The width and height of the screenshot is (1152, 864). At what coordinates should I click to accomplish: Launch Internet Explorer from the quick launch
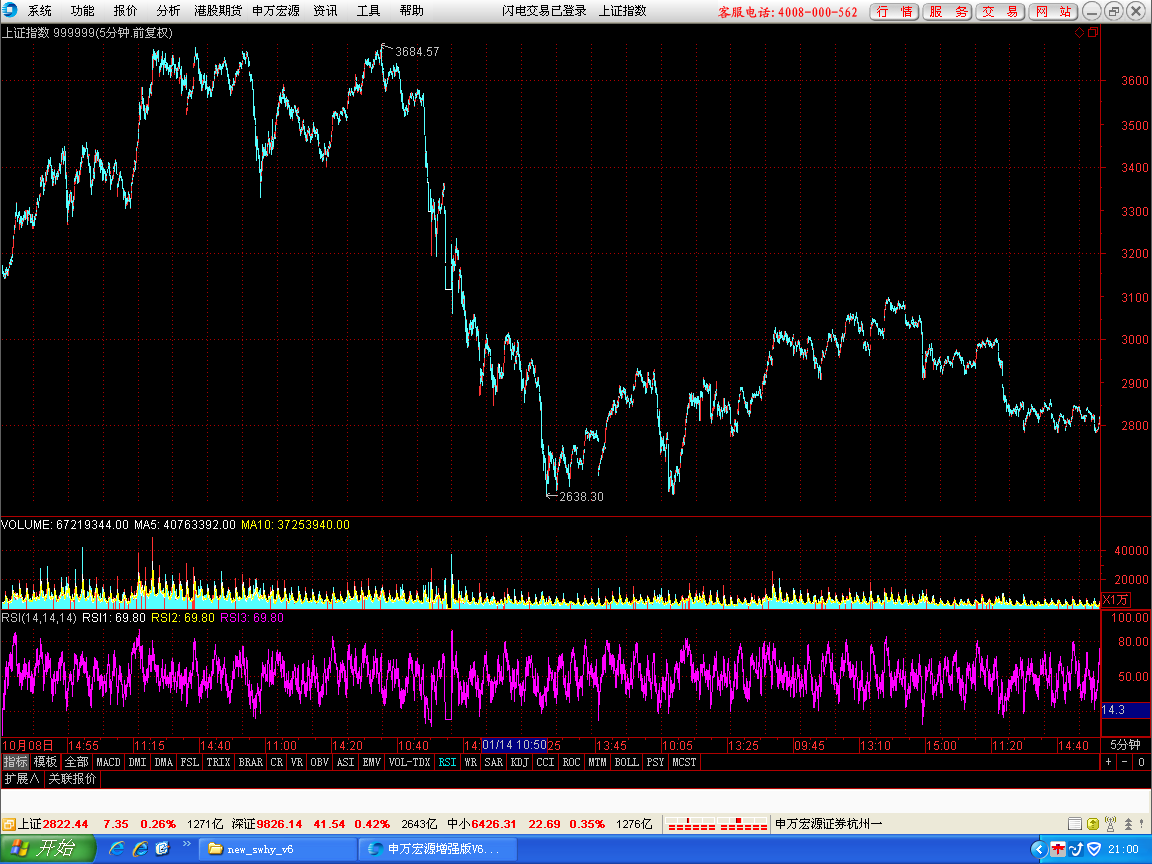click(116, 849)
